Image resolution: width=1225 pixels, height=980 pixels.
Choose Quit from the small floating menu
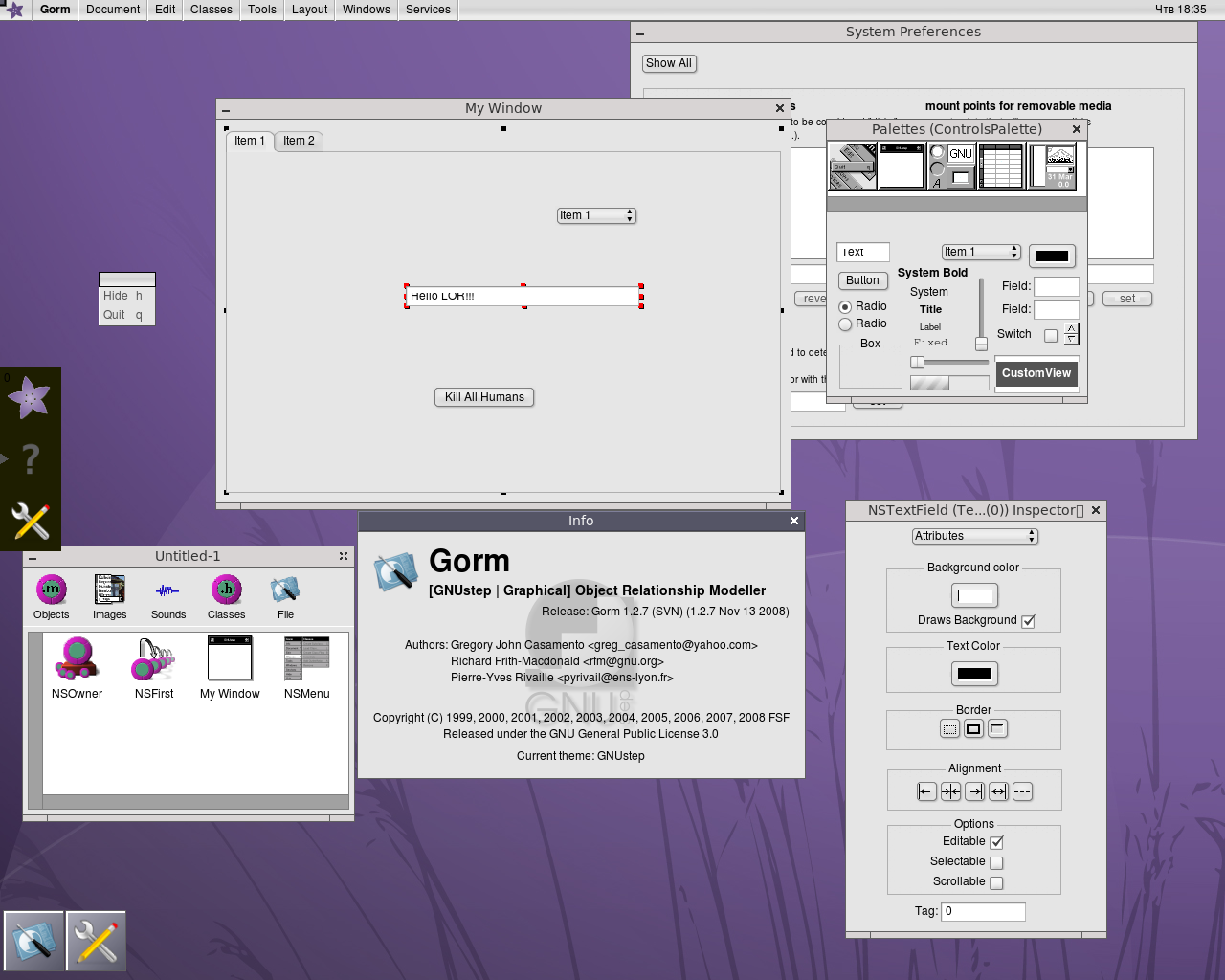pos(126,315)
